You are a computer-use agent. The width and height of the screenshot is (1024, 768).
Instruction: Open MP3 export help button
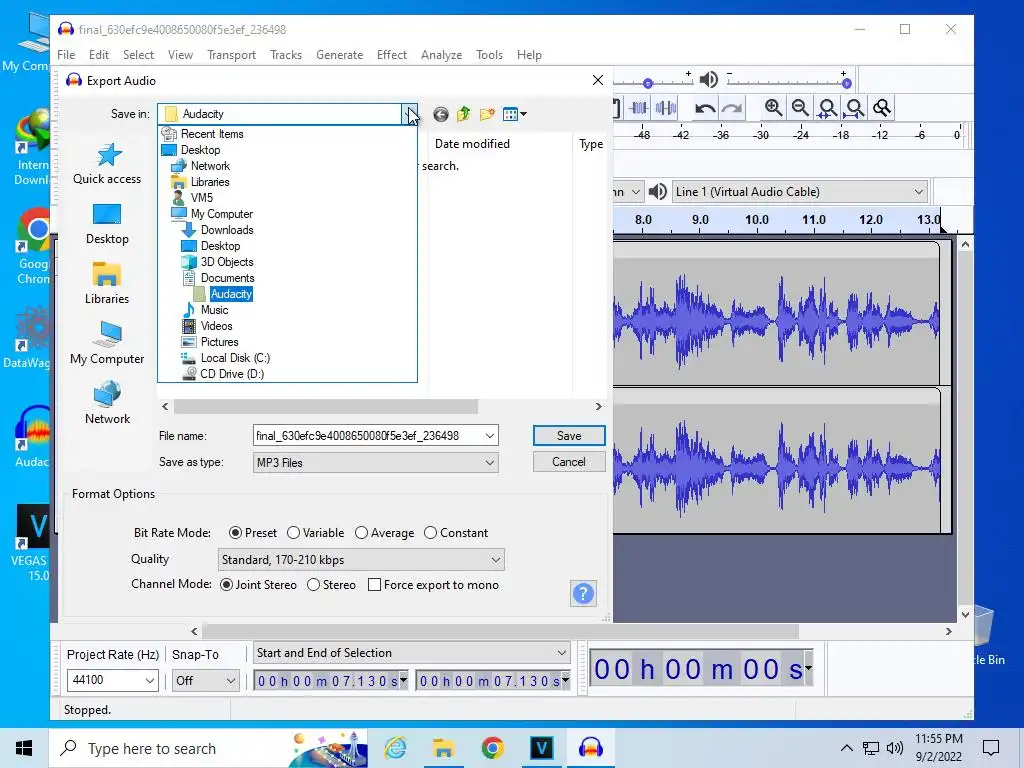point(583,594)
